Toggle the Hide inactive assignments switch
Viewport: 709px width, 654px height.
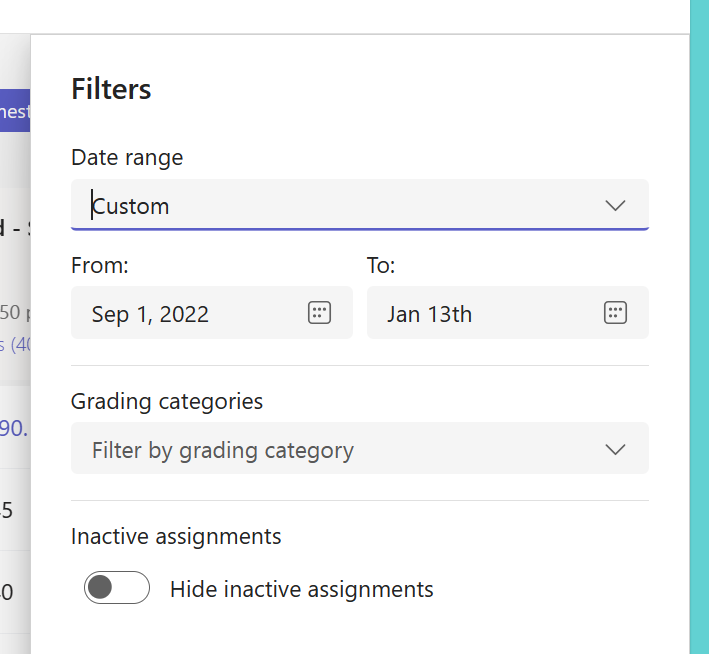click(x=116, y=588)
